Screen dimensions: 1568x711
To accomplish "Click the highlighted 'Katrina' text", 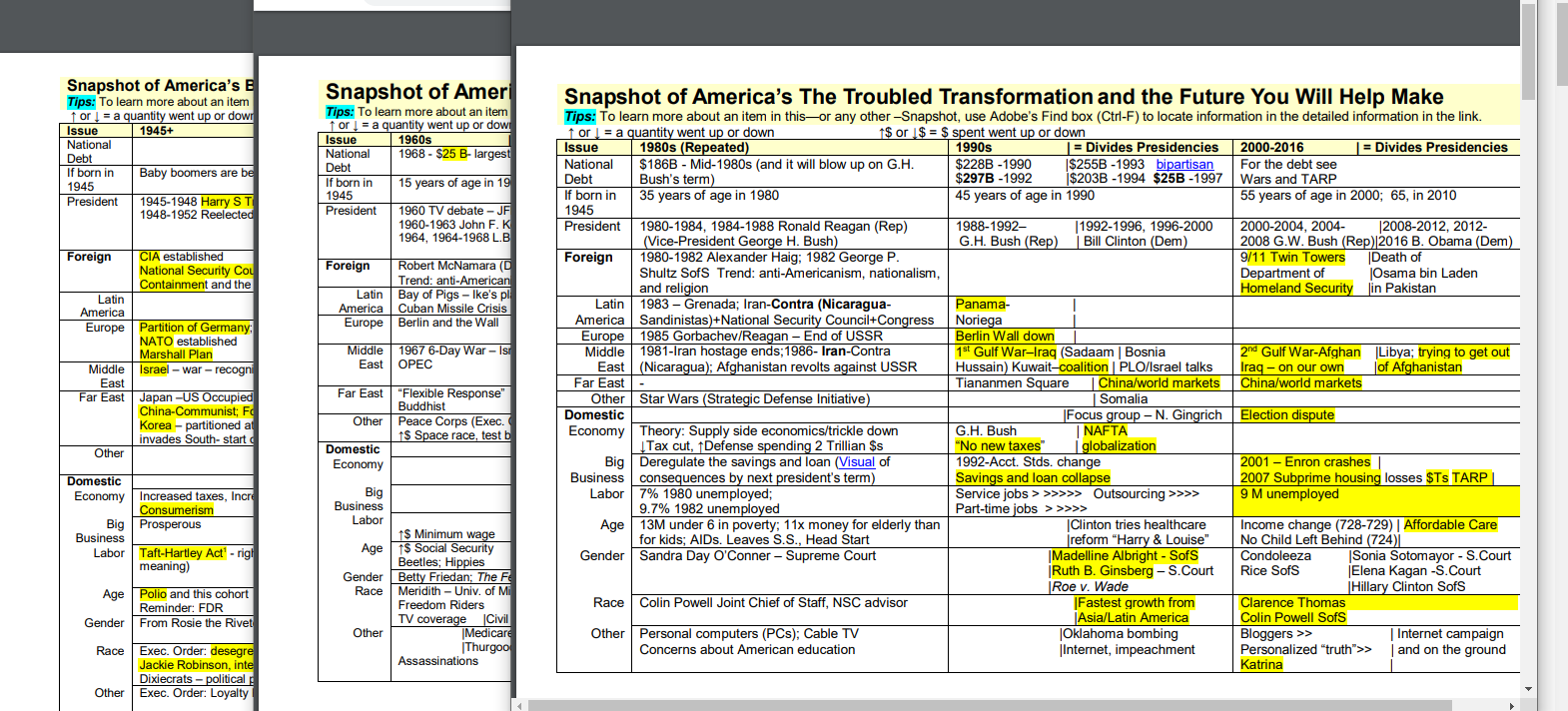I will tap(1261, 664).
